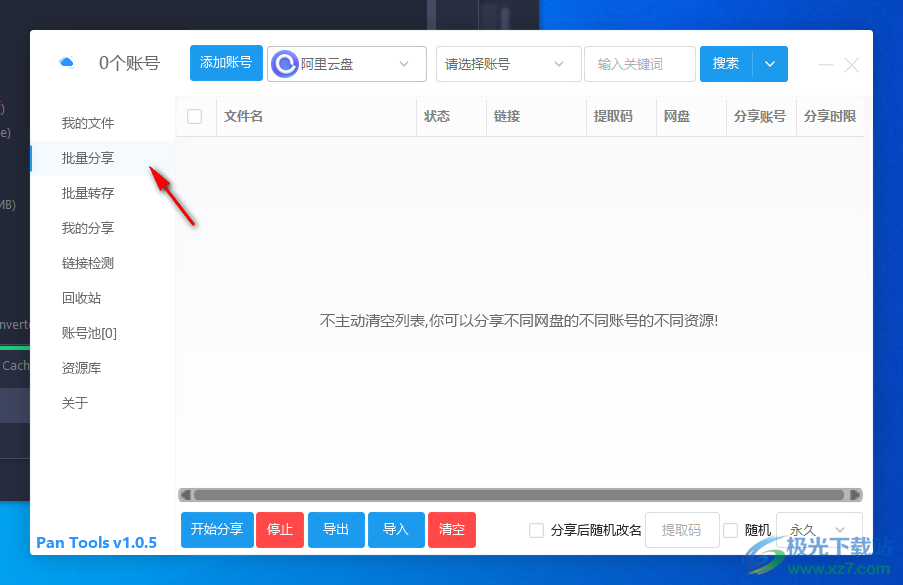Tick the select-all checkbox in table header
The image size is (903, 585).
pos(195,116)
